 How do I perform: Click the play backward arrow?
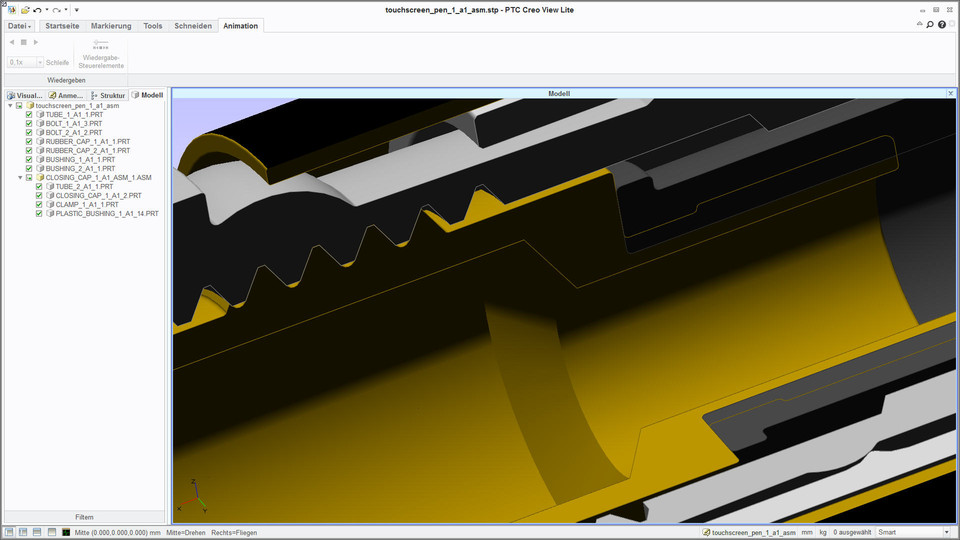click(12, 42)
